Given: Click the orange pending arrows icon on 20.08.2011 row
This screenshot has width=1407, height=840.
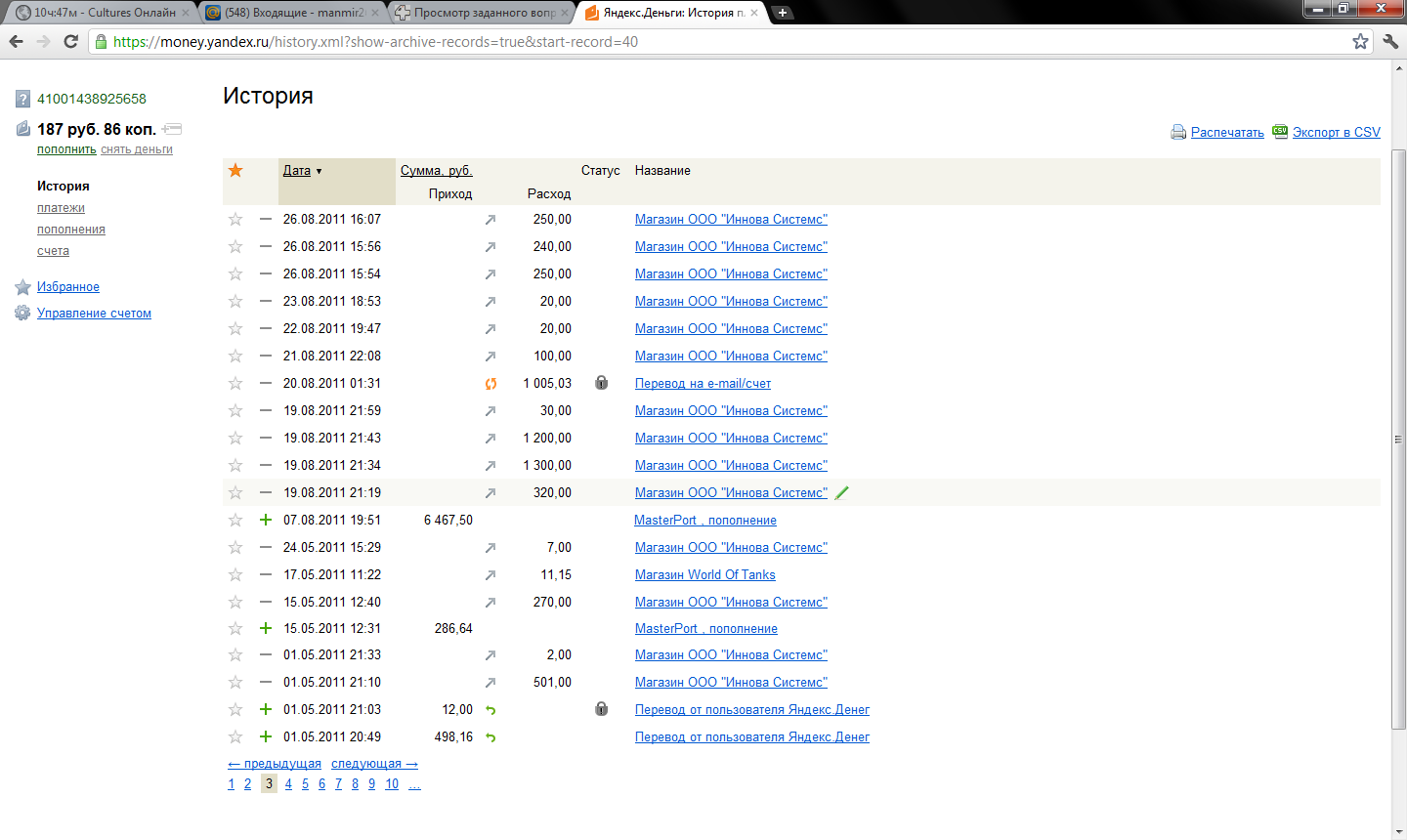Looking at the screenshot, I should (x=490, y=384).
